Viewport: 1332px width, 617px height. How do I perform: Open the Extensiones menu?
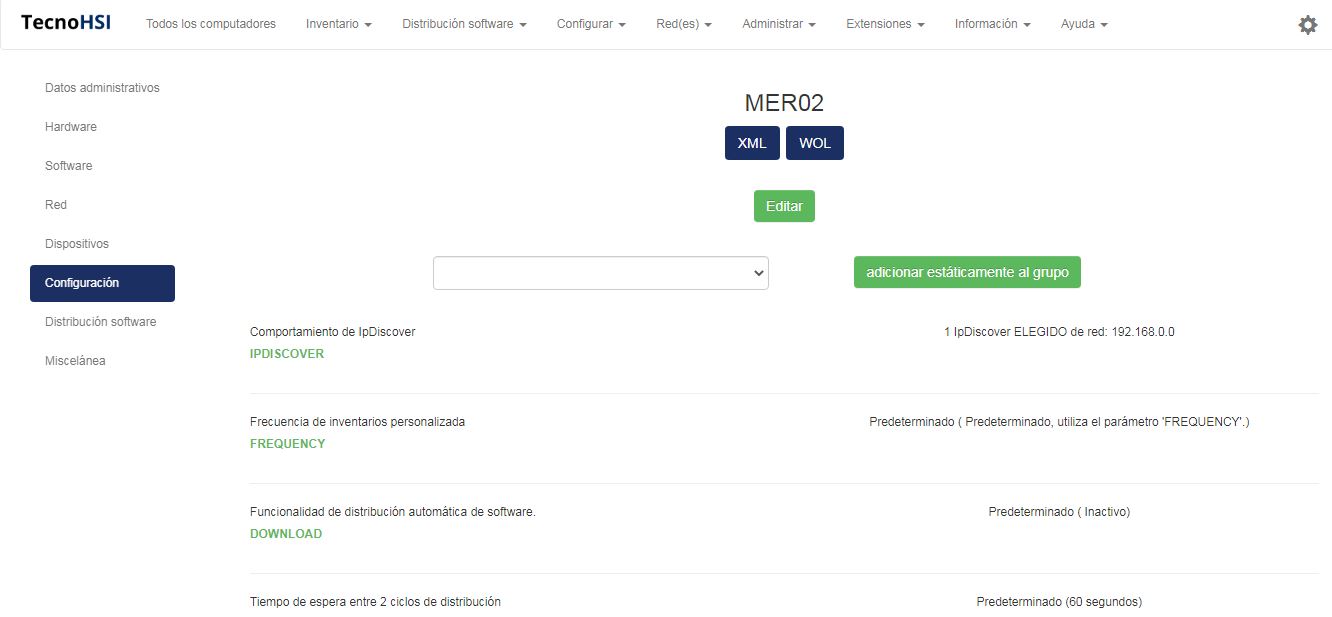pos(884,24)
